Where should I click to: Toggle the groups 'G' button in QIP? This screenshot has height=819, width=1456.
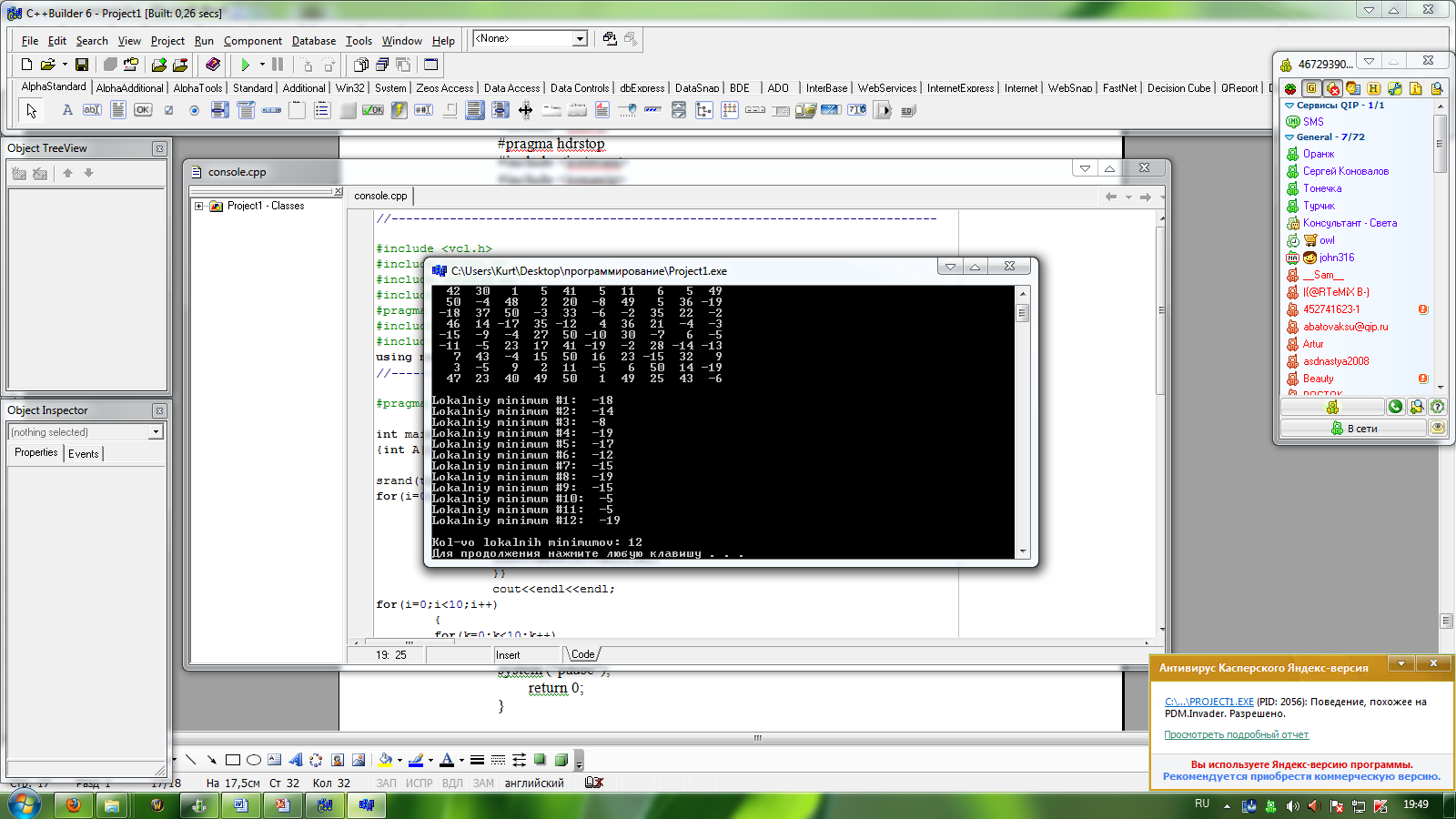point(1311,88)
